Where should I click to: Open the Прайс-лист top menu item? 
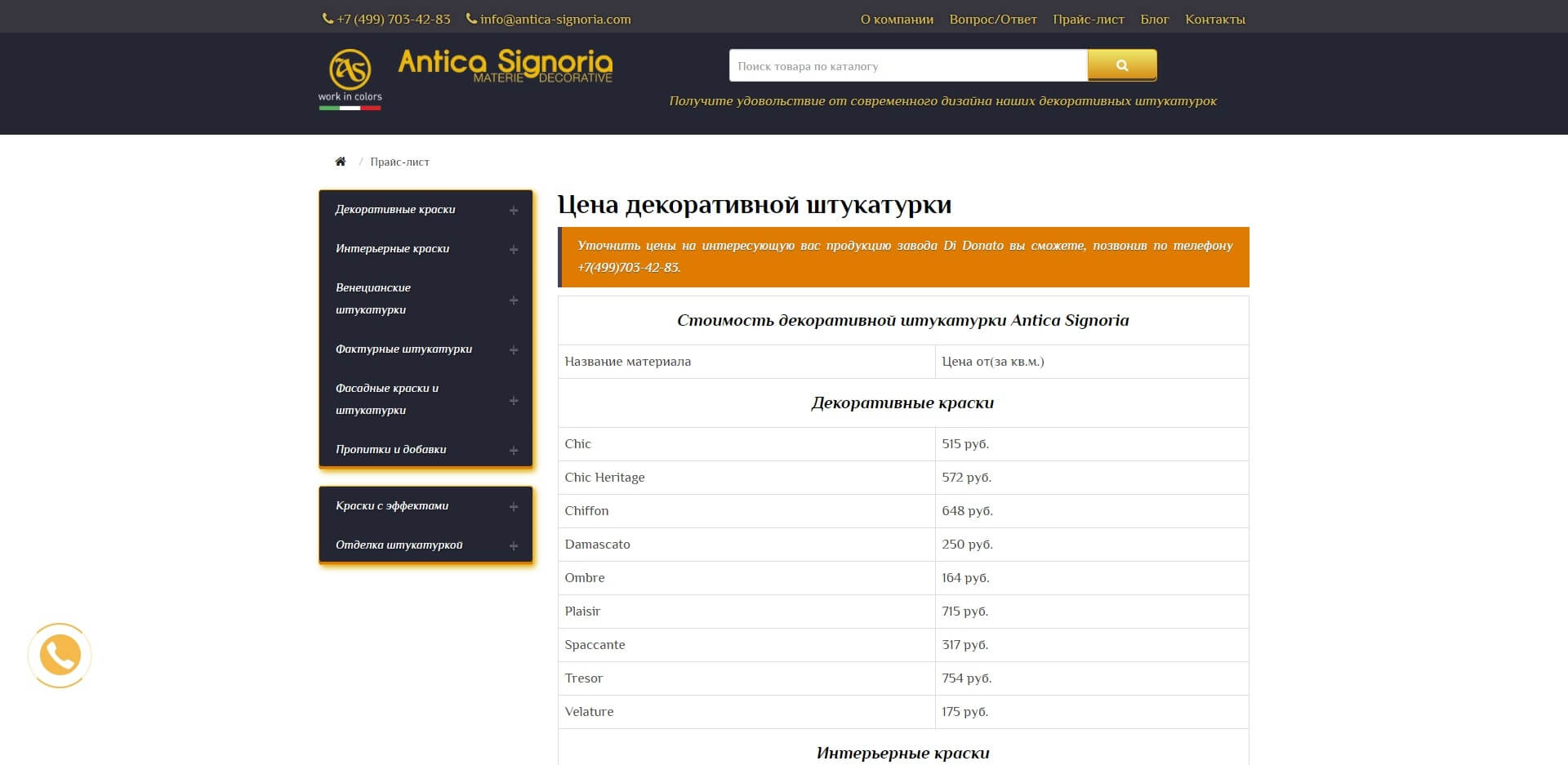[x=1089, y=19]
